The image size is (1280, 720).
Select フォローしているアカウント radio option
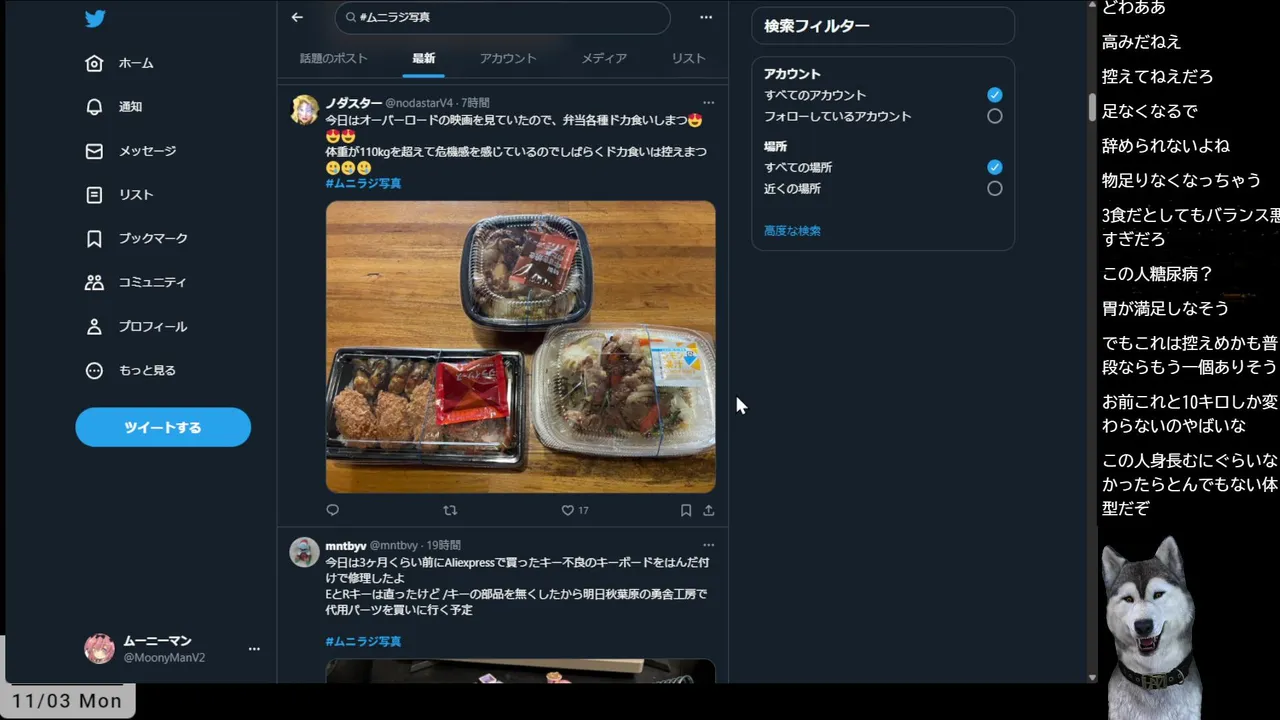(994, 116)
